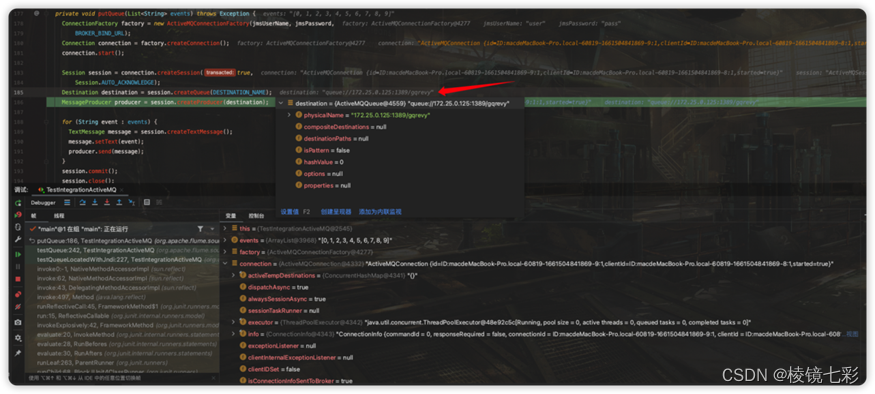Open thread selector dropdown arrow
This screenshot has width=875, height=394.
pyautogui.click(x=212, y=229)
